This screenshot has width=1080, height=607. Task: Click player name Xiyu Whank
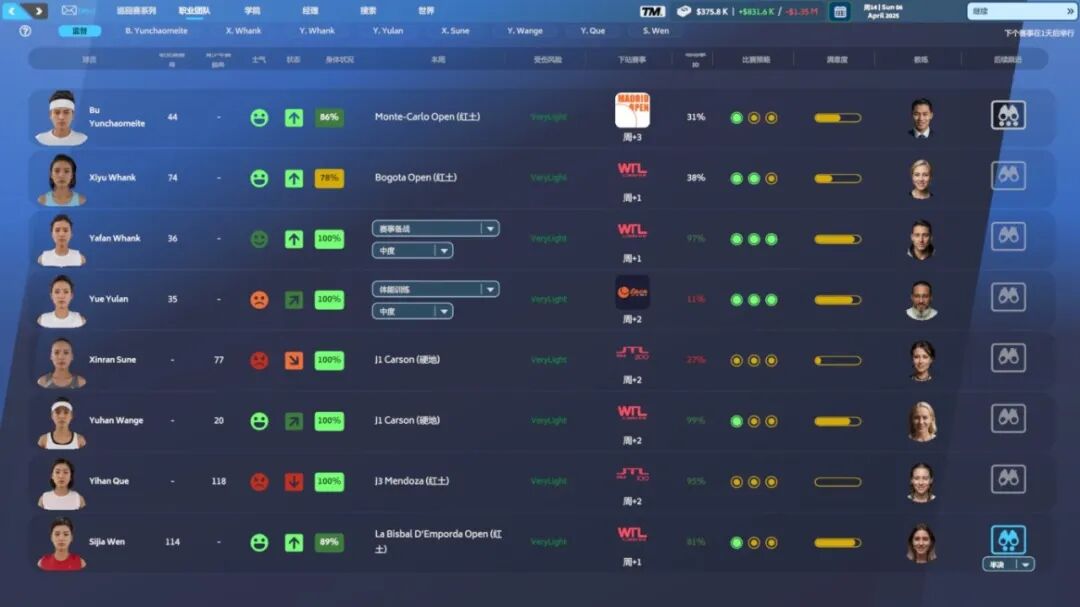pos(112,178)
